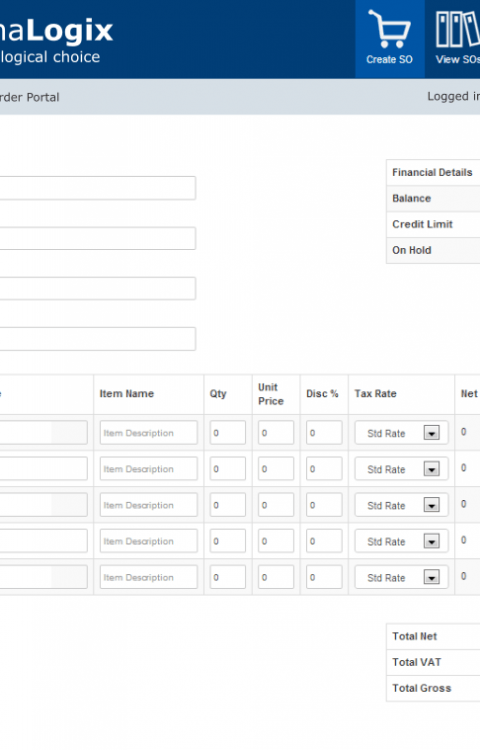This screenshot has width=480, height=750.
Task: Click the fourth wide field above the table
Action: coord(98,339)
